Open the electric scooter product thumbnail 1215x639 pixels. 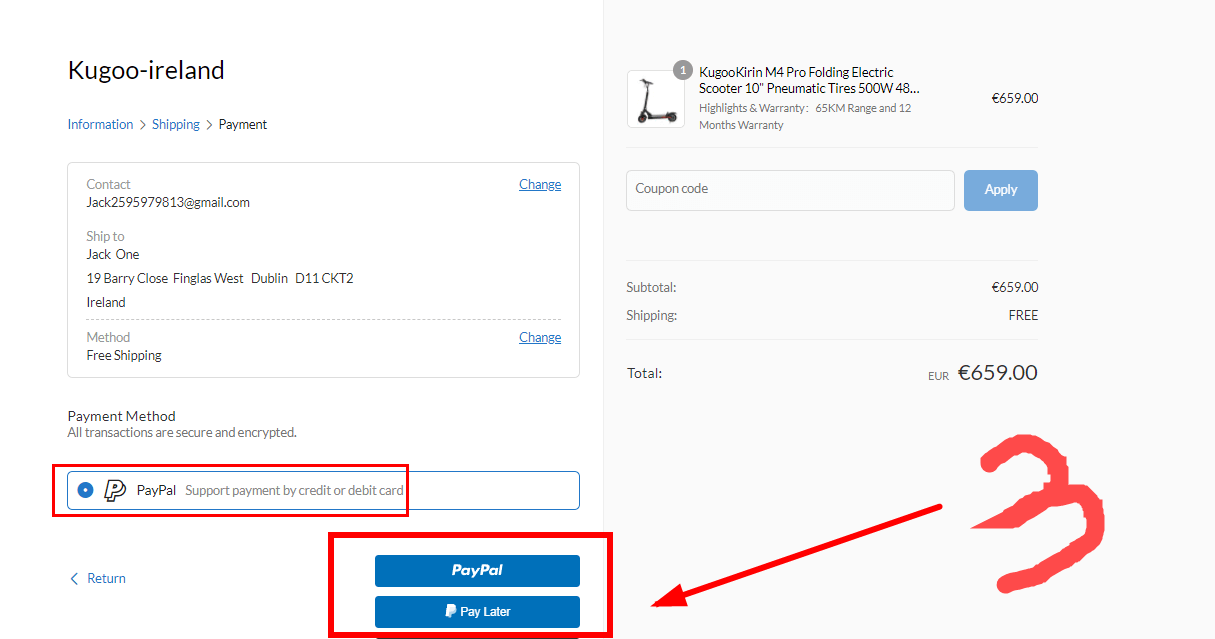coord(655,99)
